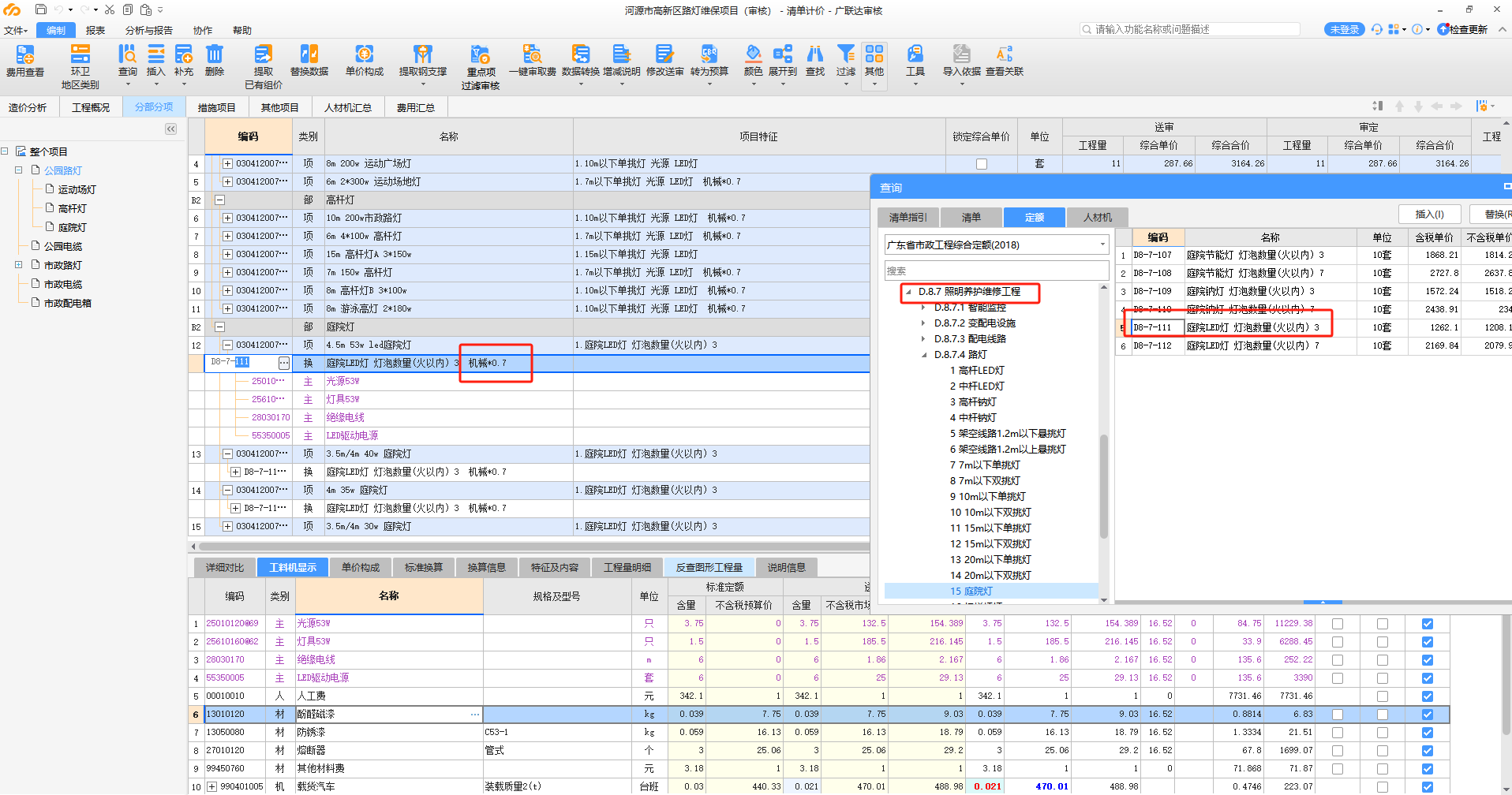The width and height of the screenshot is (1512, 795).
Task: Open the 广东省市政工程综合定额(2018) dropdown
Action: click(997, 245)
